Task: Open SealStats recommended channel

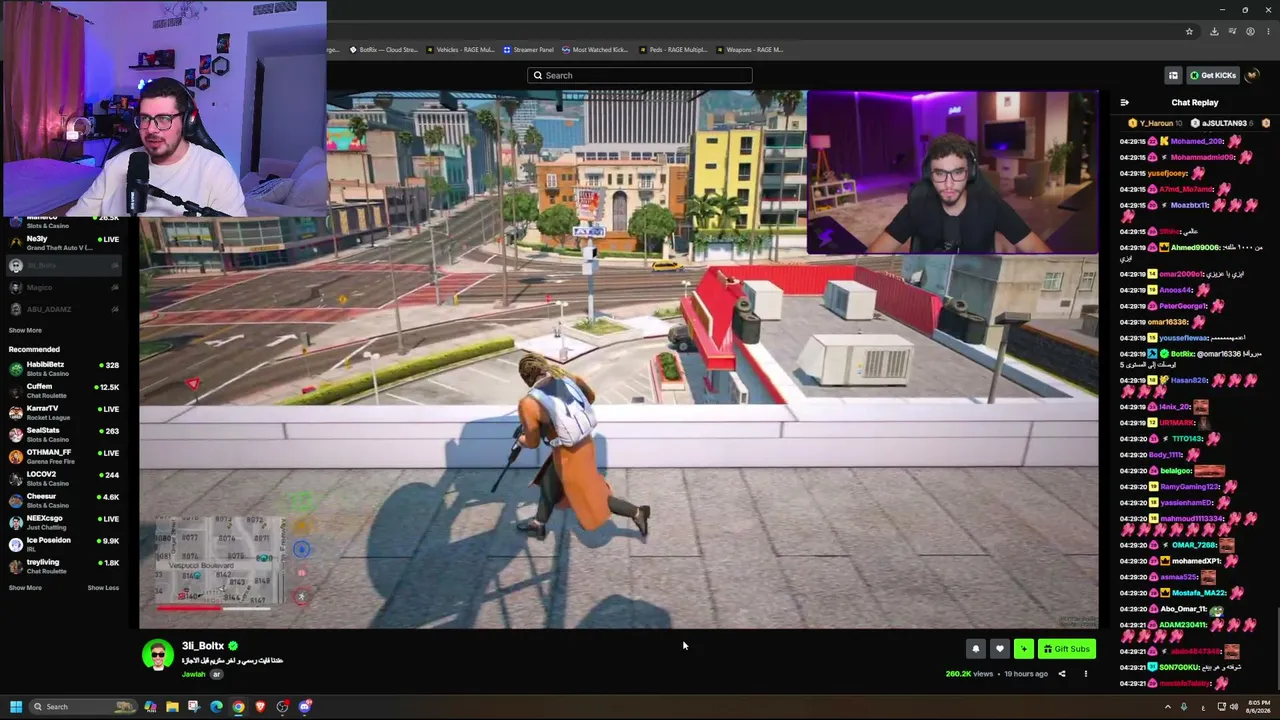Action: pyautogui.click(x=64, y=434)
